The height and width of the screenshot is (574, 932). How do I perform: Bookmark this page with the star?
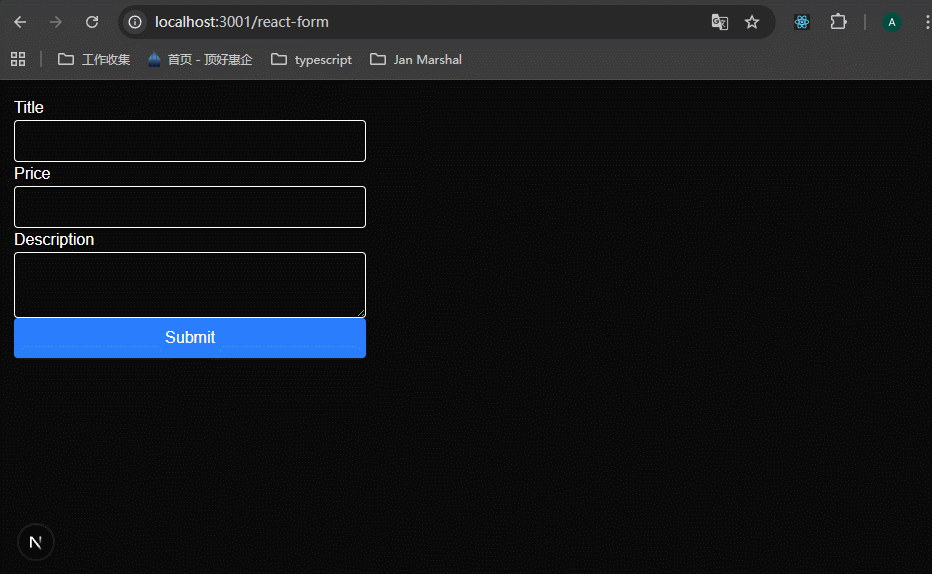752,22
